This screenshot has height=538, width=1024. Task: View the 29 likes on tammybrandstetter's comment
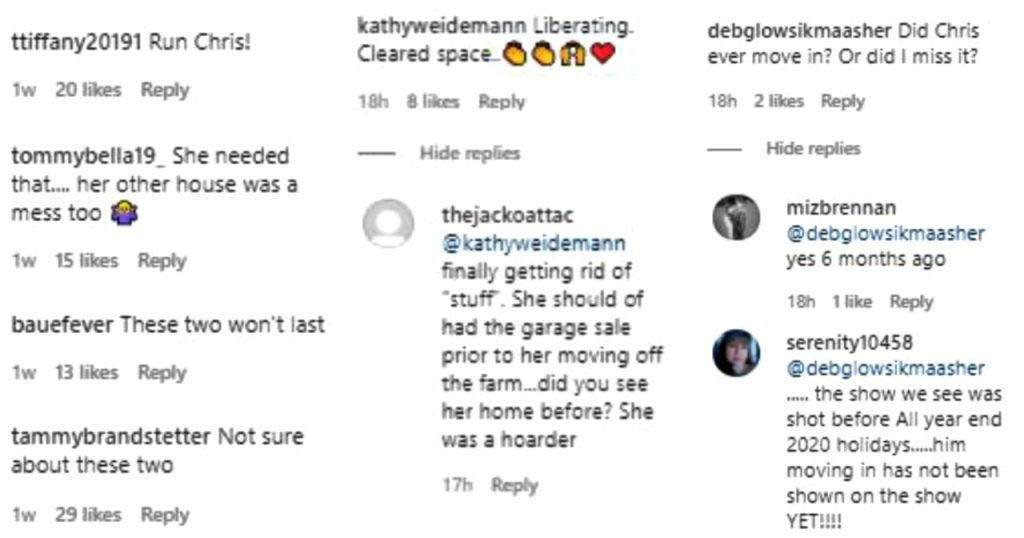(x=88, y=515)
